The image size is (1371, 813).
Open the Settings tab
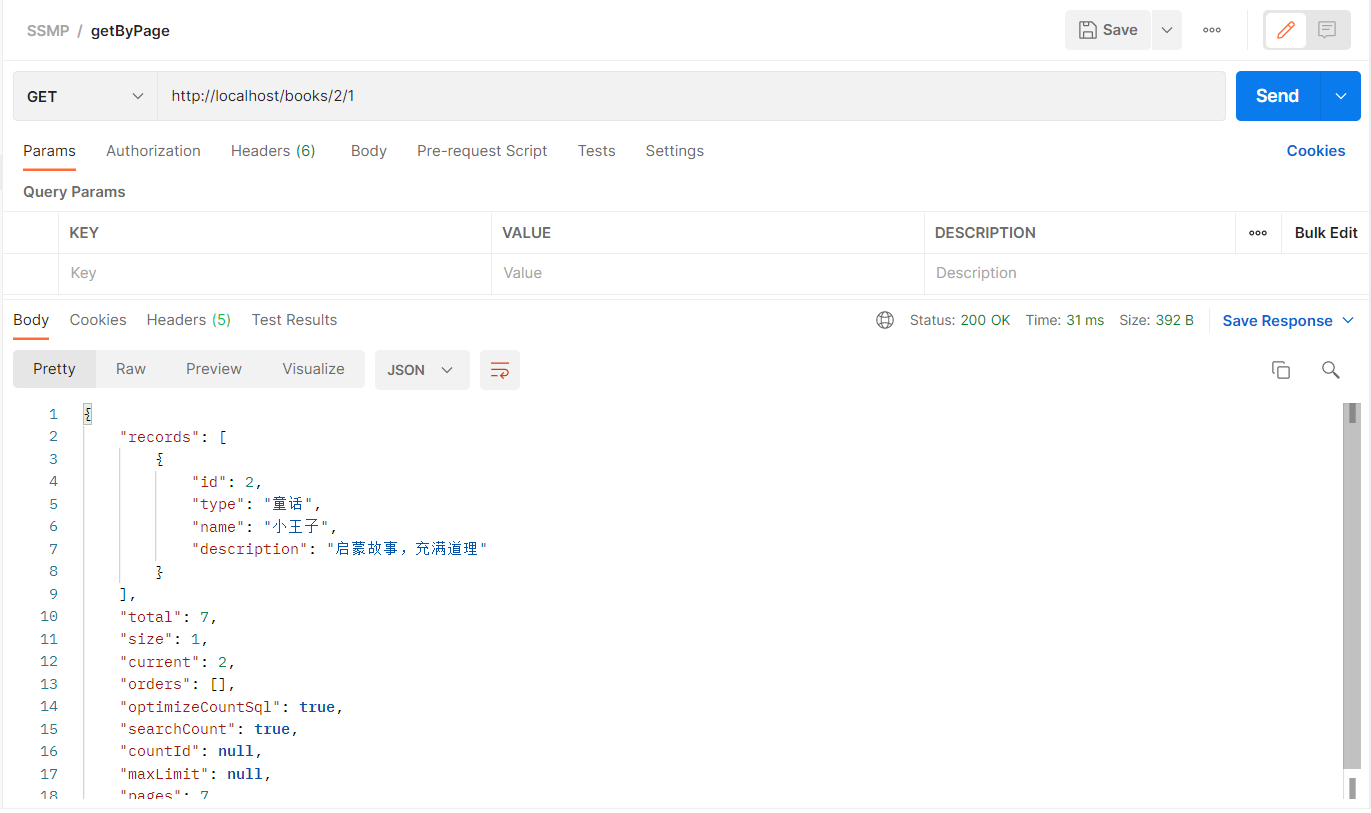[x=674, y=151]
